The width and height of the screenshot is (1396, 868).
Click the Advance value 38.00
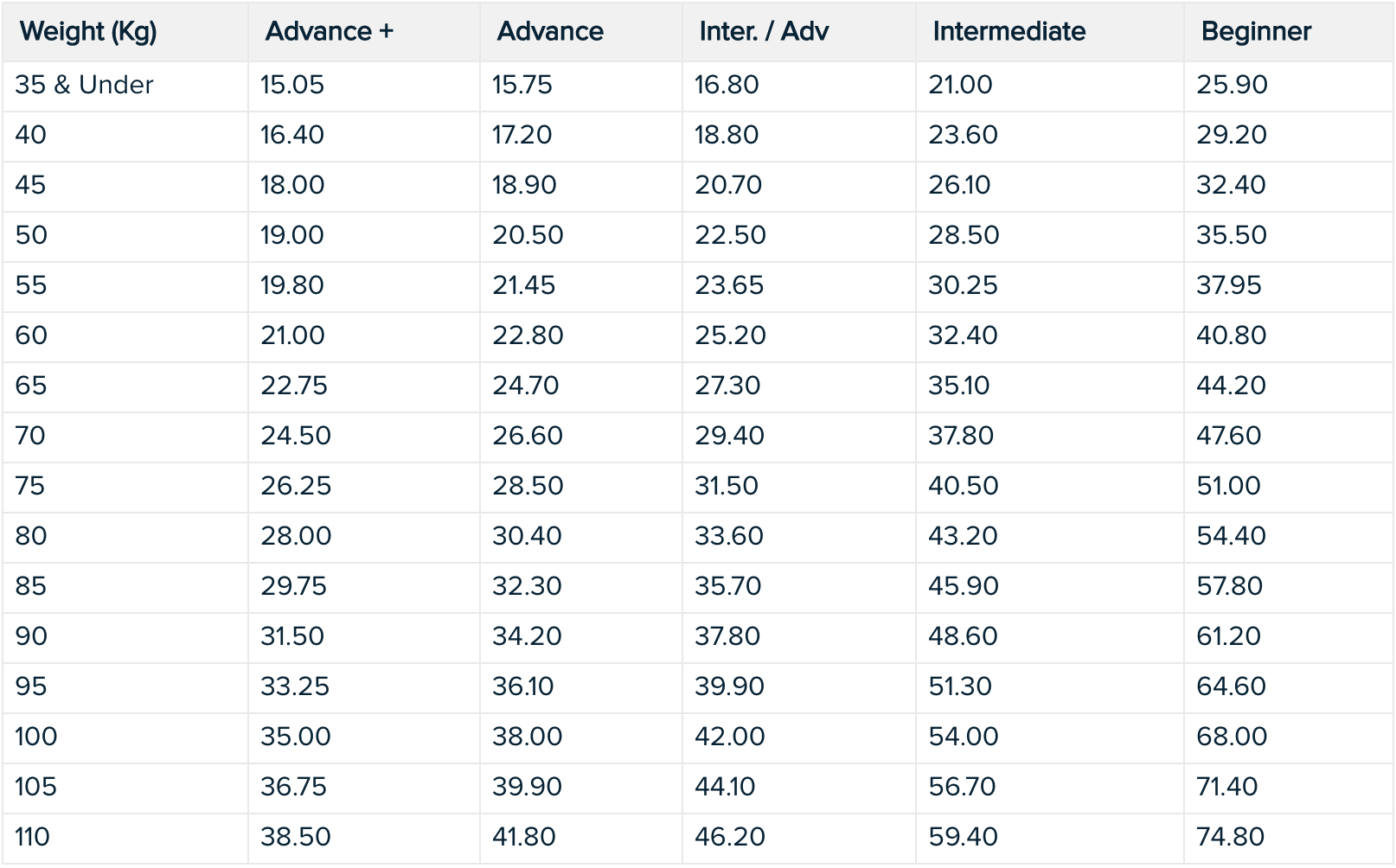point(528,737)
